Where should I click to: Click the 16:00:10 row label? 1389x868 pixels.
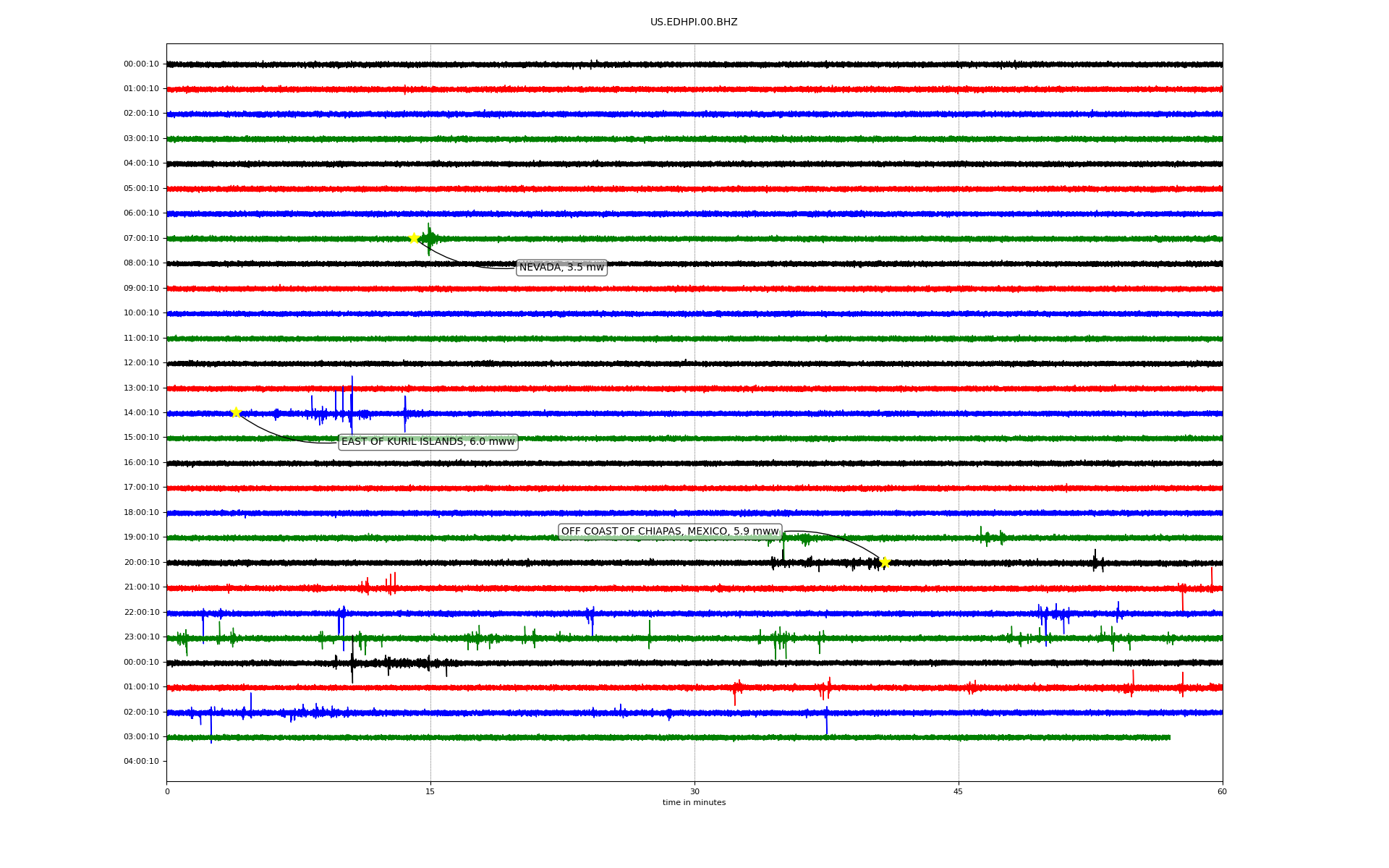pos(141,463)
